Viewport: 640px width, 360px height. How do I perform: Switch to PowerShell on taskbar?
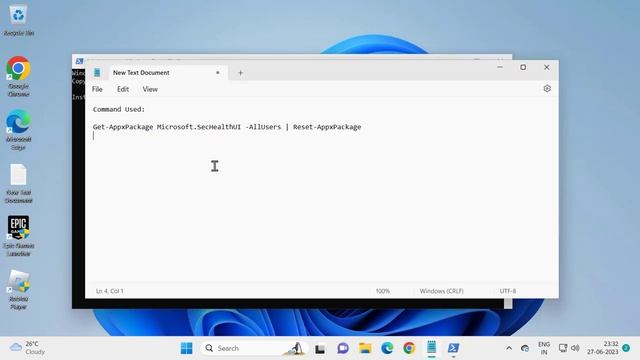453,348
